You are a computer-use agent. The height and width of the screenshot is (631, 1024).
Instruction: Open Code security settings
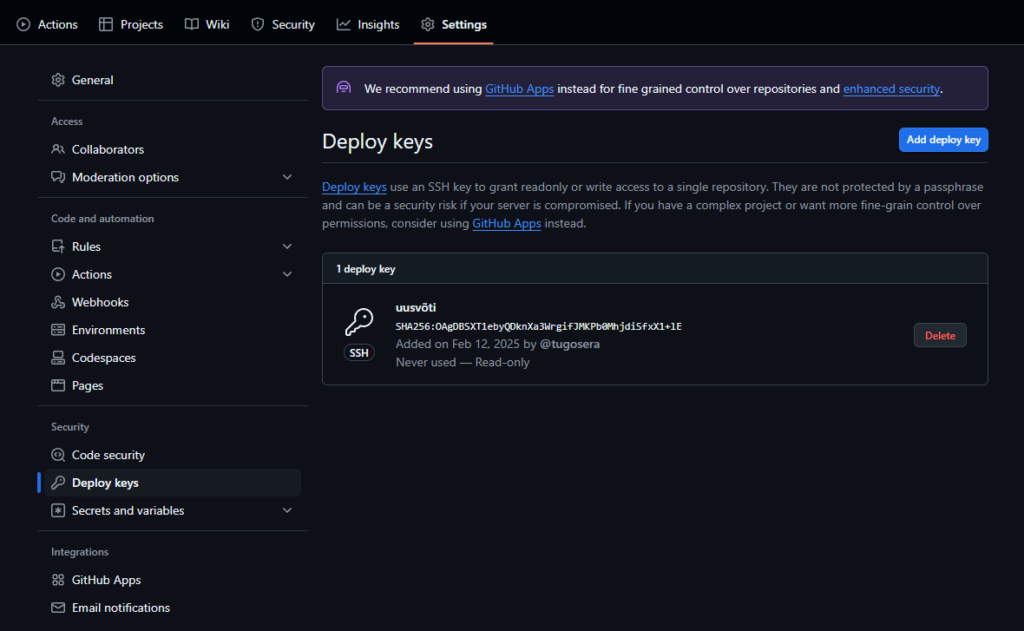(x=172, y=455)
